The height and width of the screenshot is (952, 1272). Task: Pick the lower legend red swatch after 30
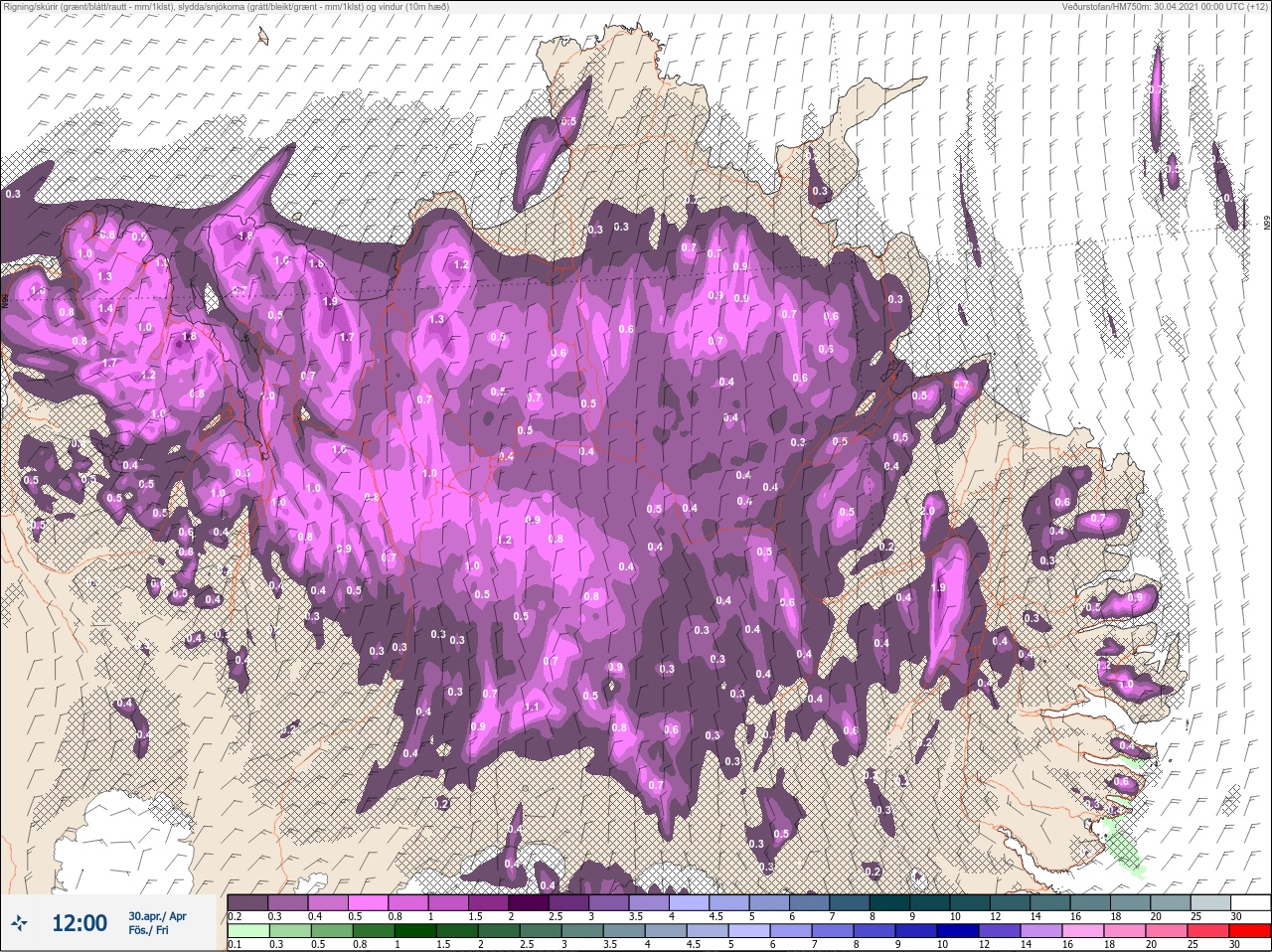coord(1250,930)
